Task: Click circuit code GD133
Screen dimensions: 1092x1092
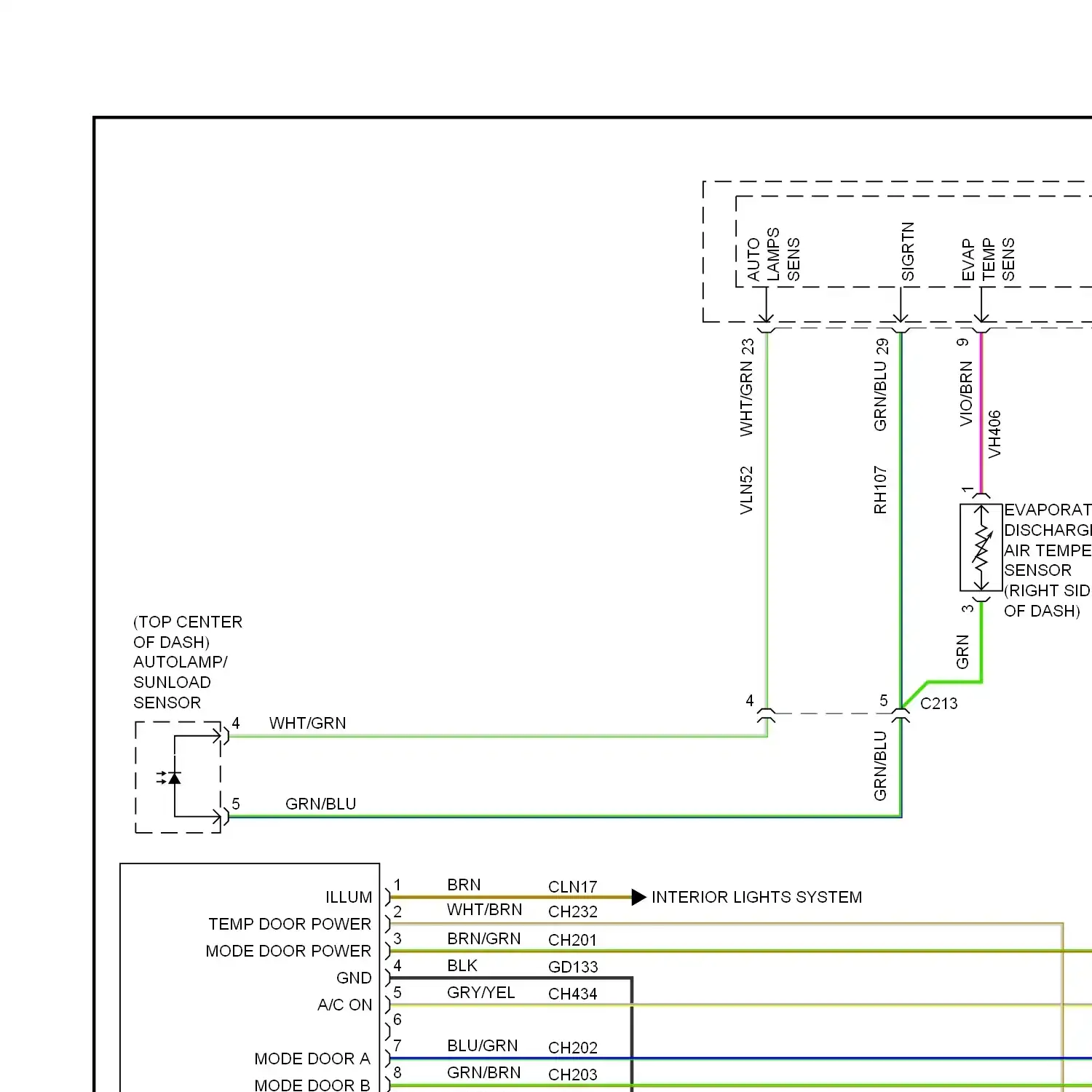Action: point(573,967)
